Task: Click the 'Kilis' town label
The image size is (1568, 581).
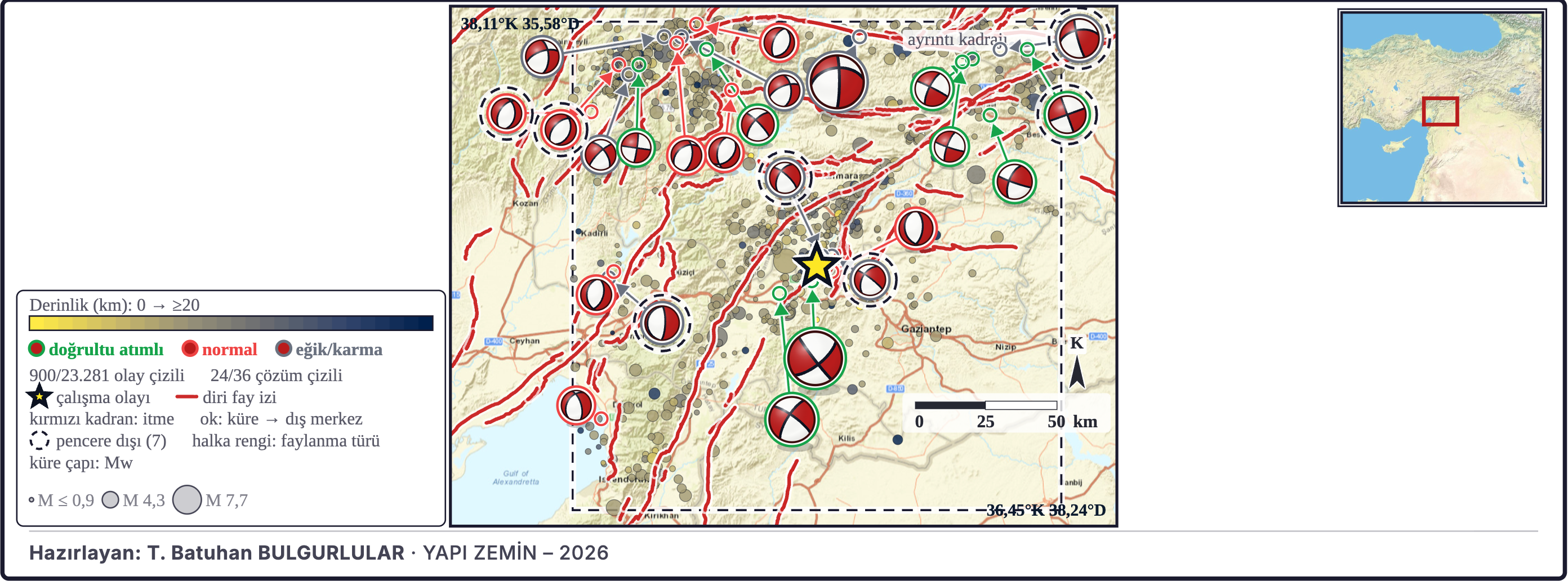Action: click(847, 438)
